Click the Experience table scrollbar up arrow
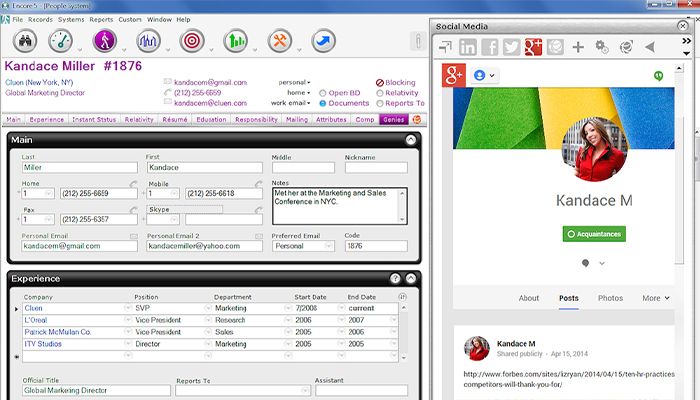This screenshot has height=400, width=700. [404, 308]
